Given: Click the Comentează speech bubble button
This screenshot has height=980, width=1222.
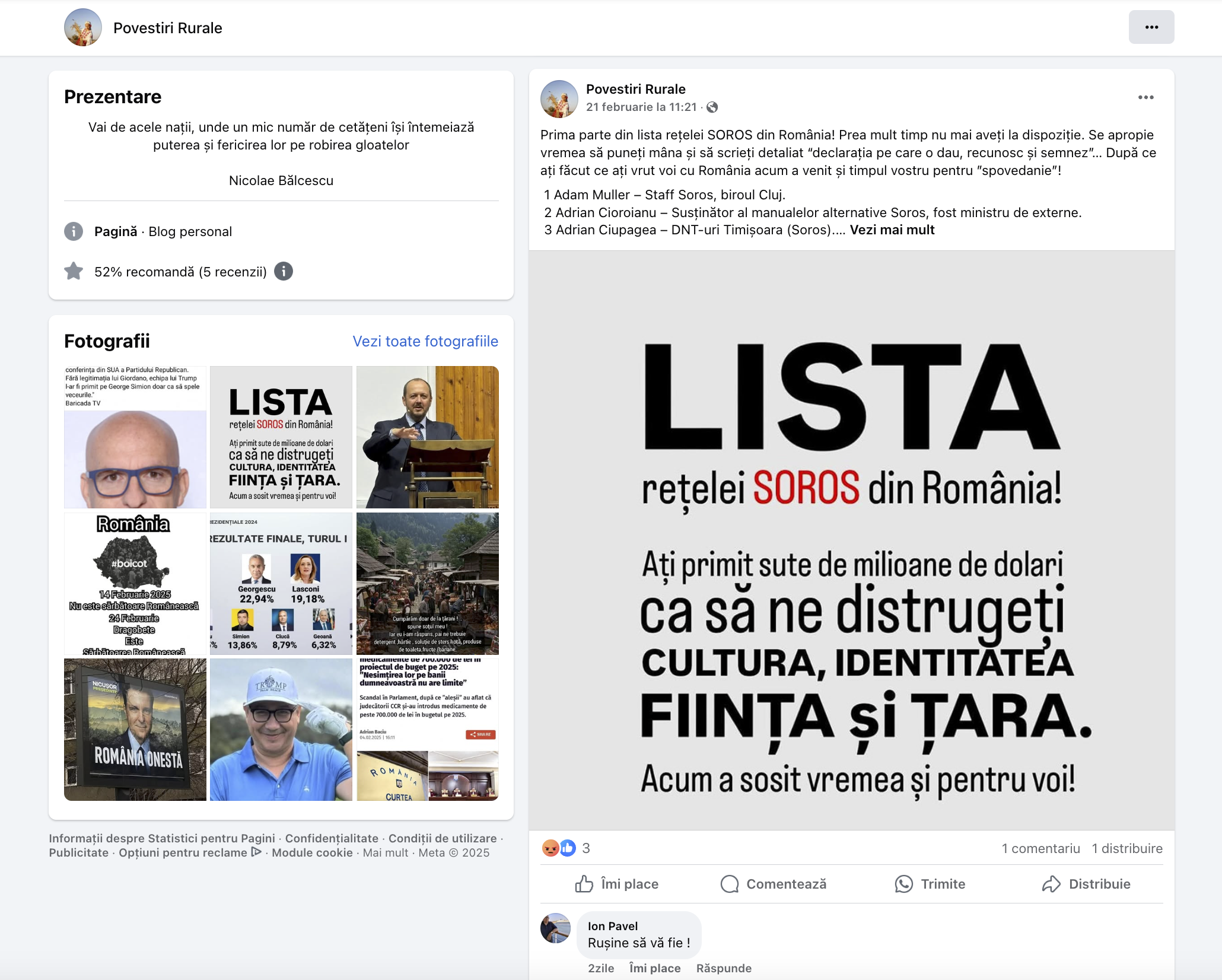Looking at the screenshot, I should pos(774,884).
